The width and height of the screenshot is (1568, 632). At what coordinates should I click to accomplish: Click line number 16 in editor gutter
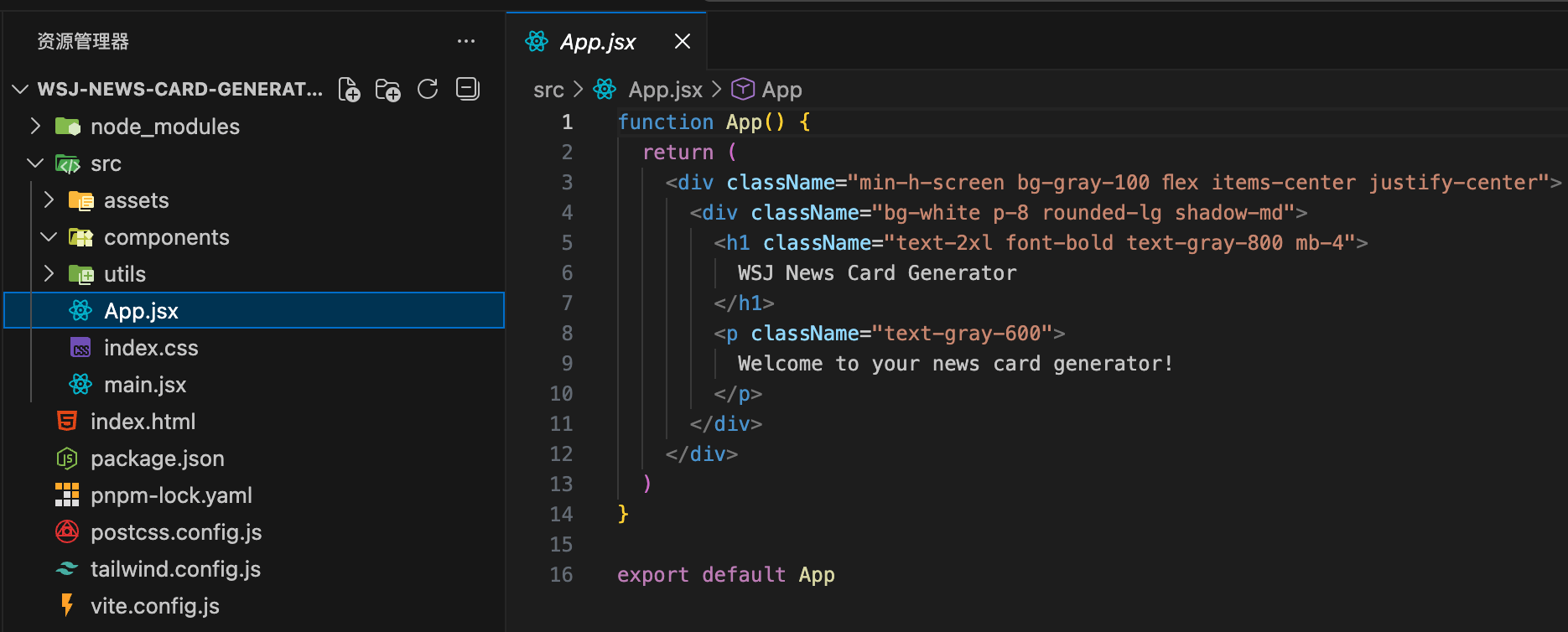(x=562, y=575)
